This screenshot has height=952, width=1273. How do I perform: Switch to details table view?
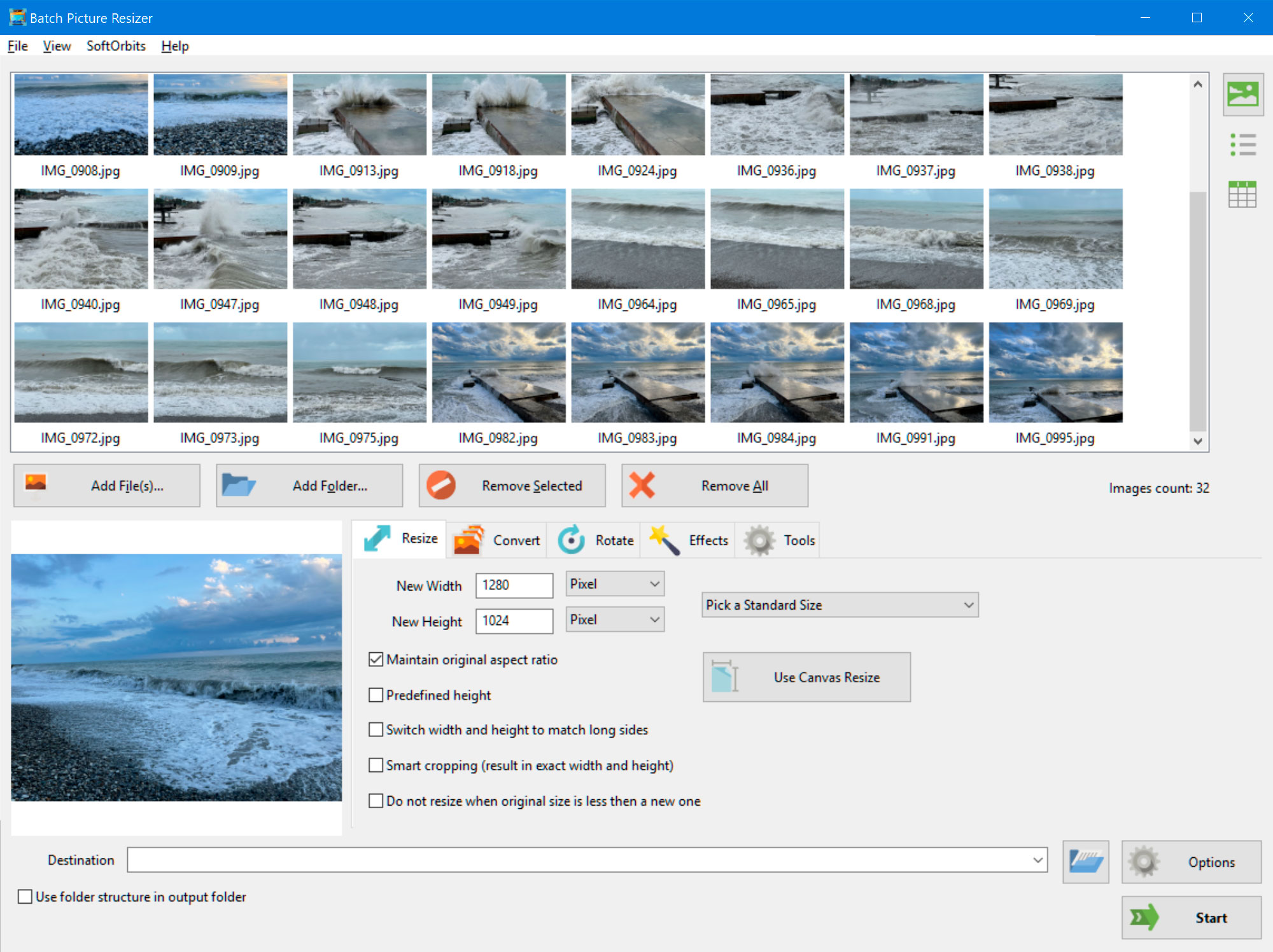(x=1242, y=195)
